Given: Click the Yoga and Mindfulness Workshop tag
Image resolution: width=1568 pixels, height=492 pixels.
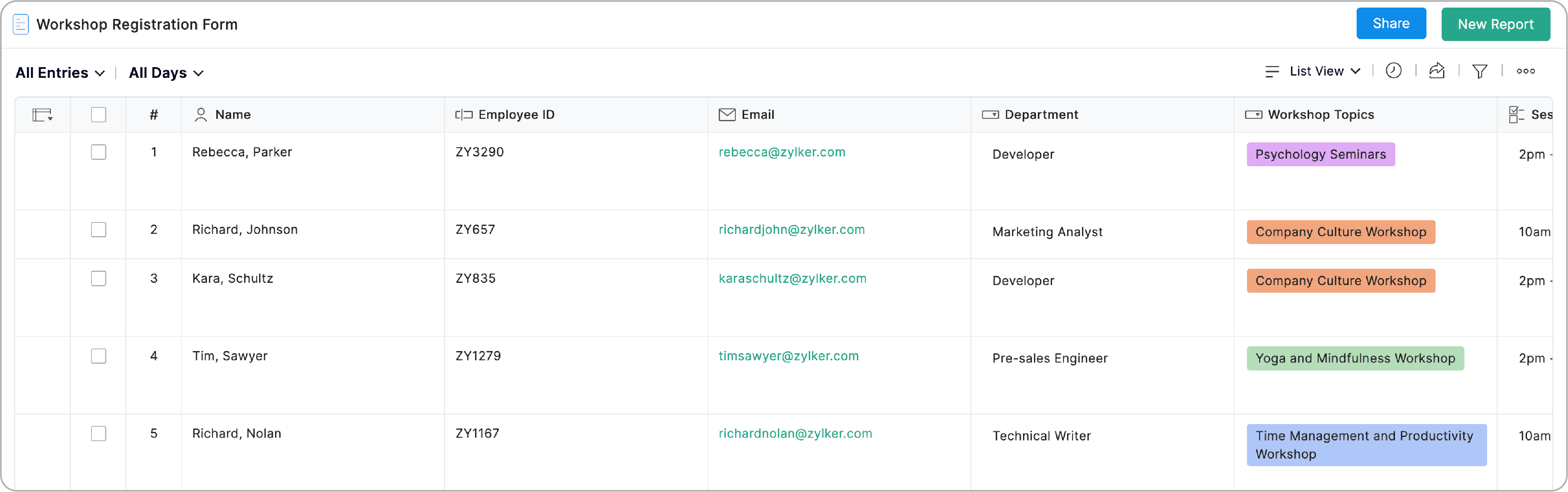Looking at the screenshot, I should [x=1355, y=358].
